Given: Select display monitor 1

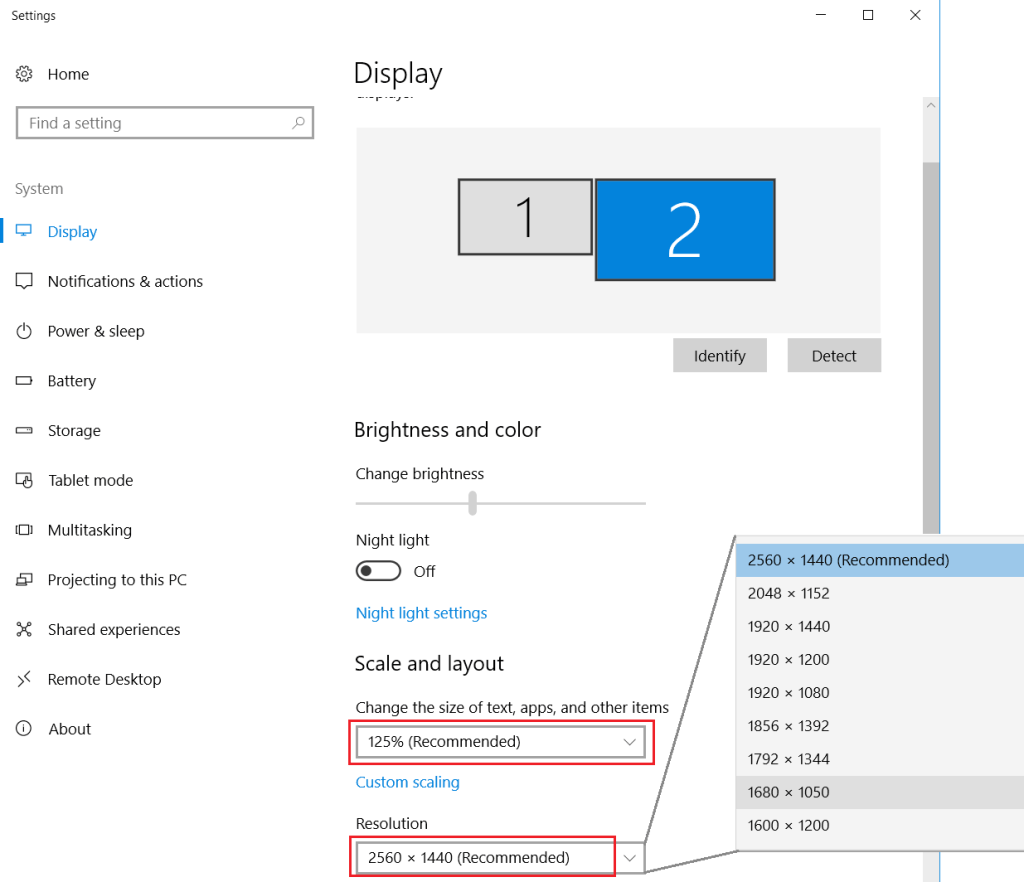Looking at the screenshot, I should [525, 217].
